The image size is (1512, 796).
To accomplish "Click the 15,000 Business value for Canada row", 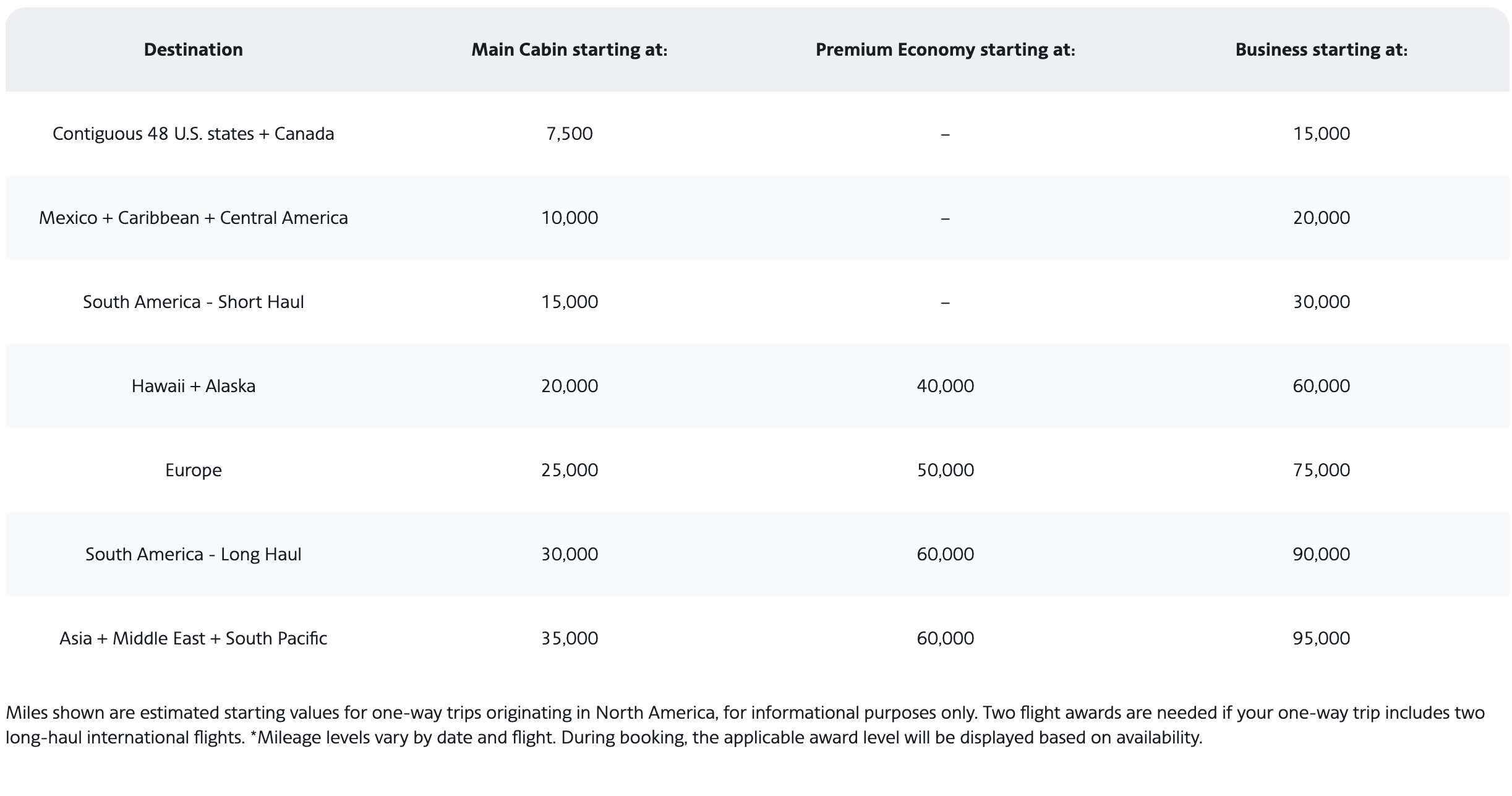I will click(1322, 134).
